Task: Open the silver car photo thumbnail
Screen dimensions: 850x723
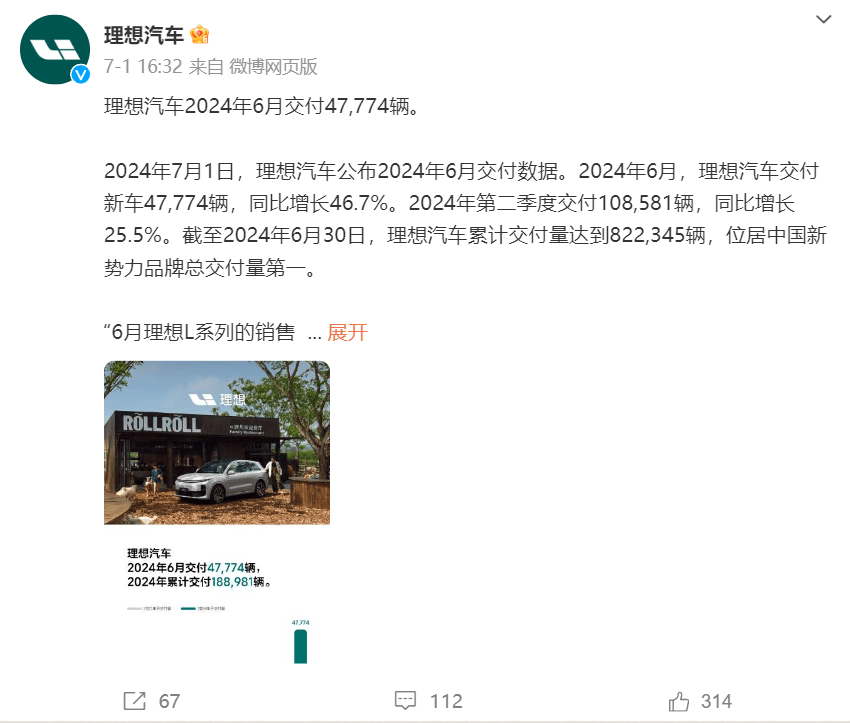Action: tap(217, 443)
